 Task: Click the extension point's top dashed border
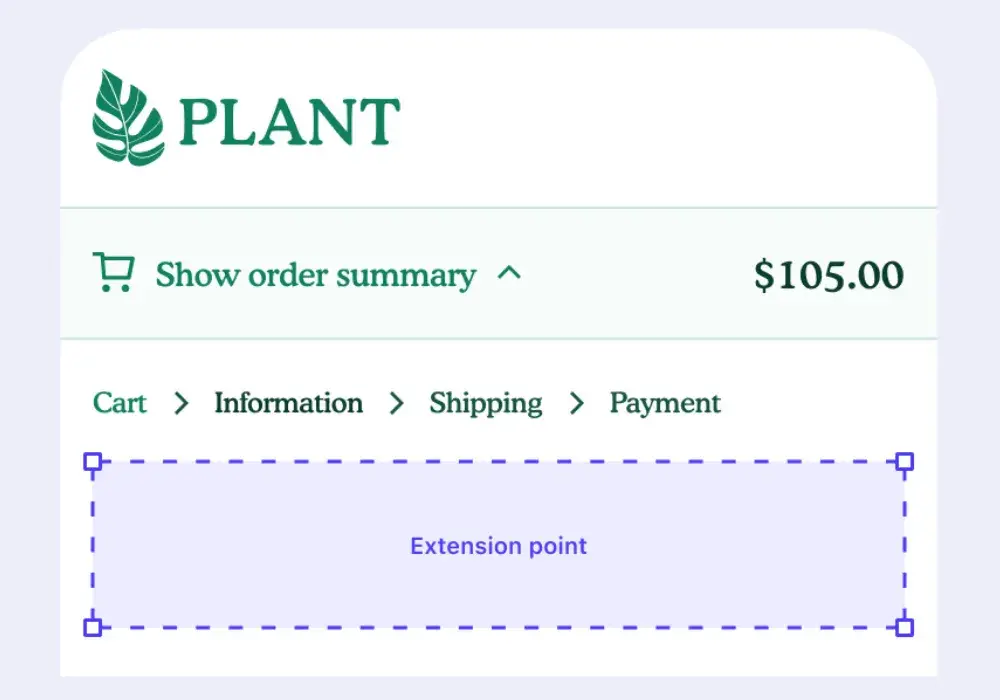[x=498, y=462]
